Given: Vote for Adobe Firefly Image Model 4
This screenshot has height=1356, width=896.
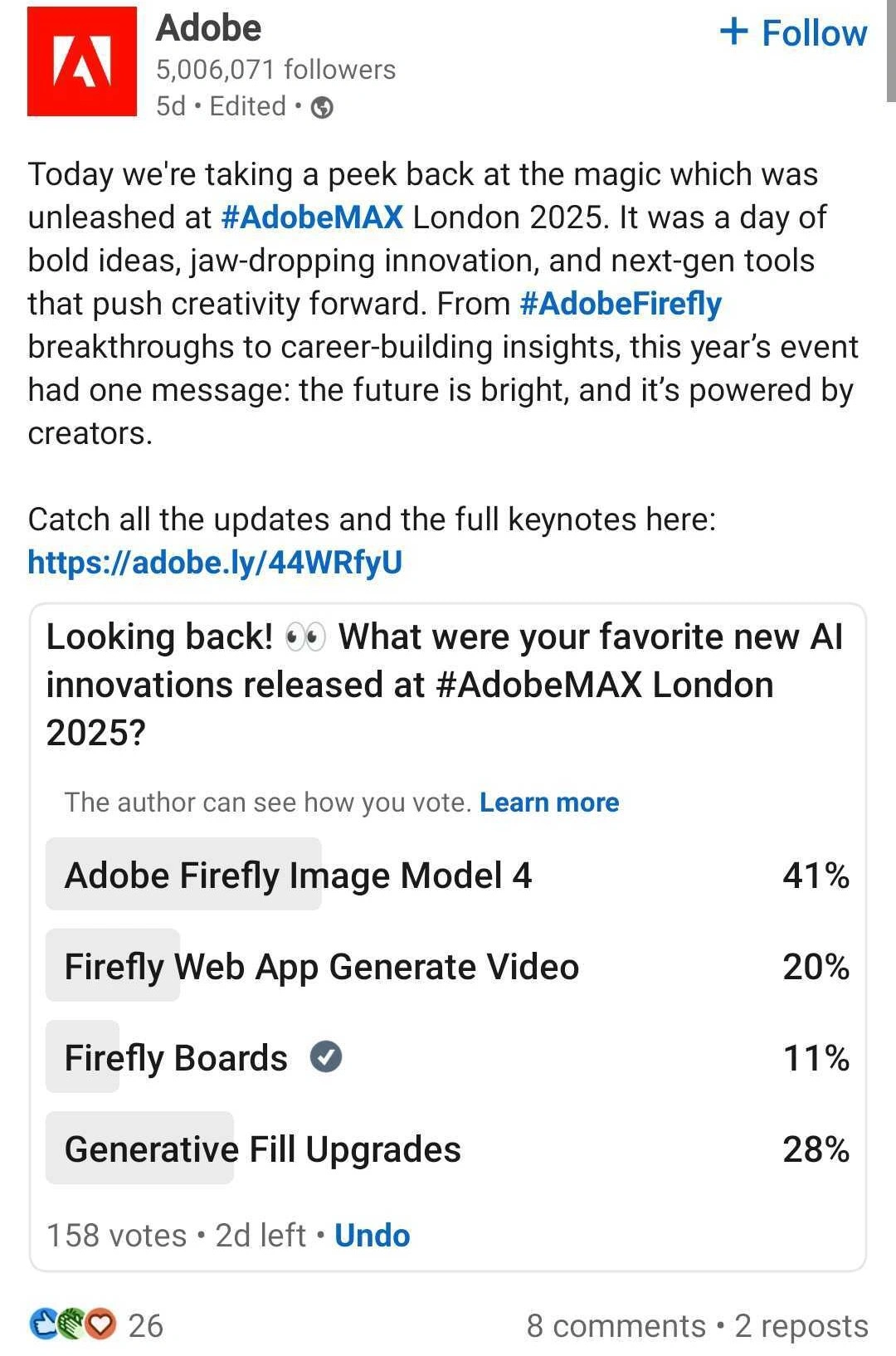Looking at the screenshot, I should (x=300, y=874).
